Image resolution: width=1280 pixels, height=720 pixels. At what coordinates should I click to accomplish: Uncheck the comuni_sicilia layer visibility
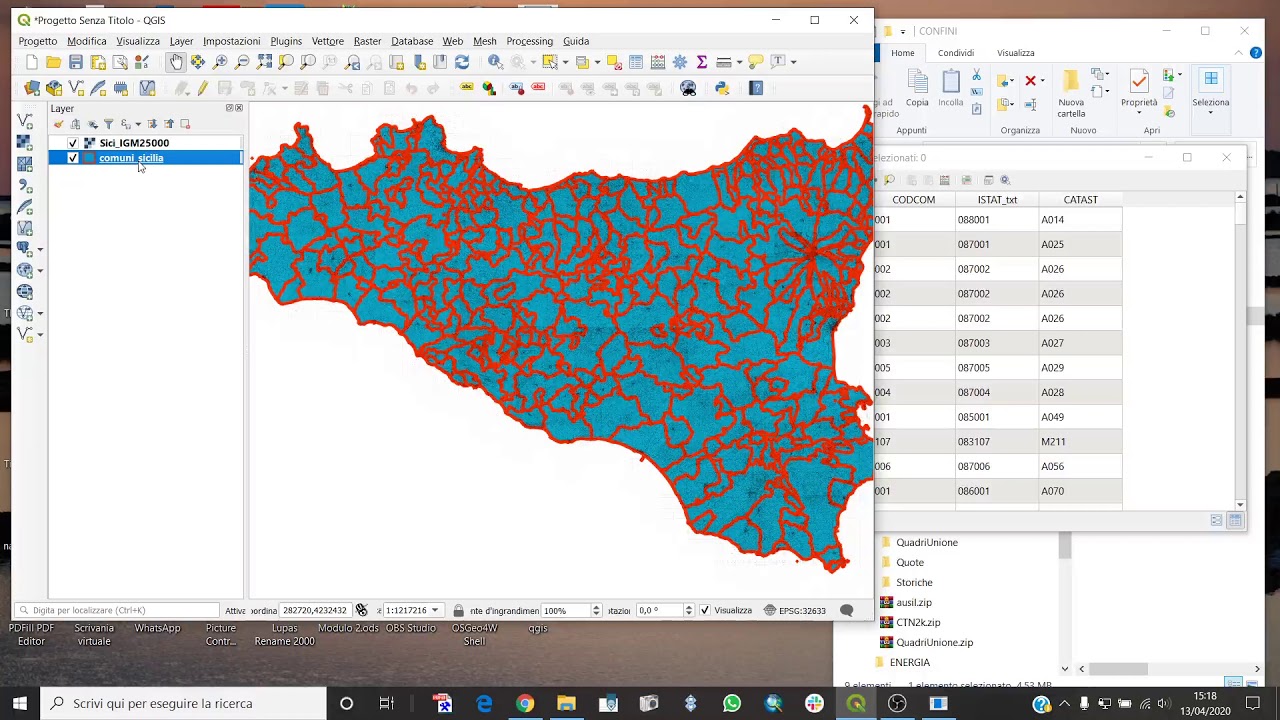pos(72,158)
